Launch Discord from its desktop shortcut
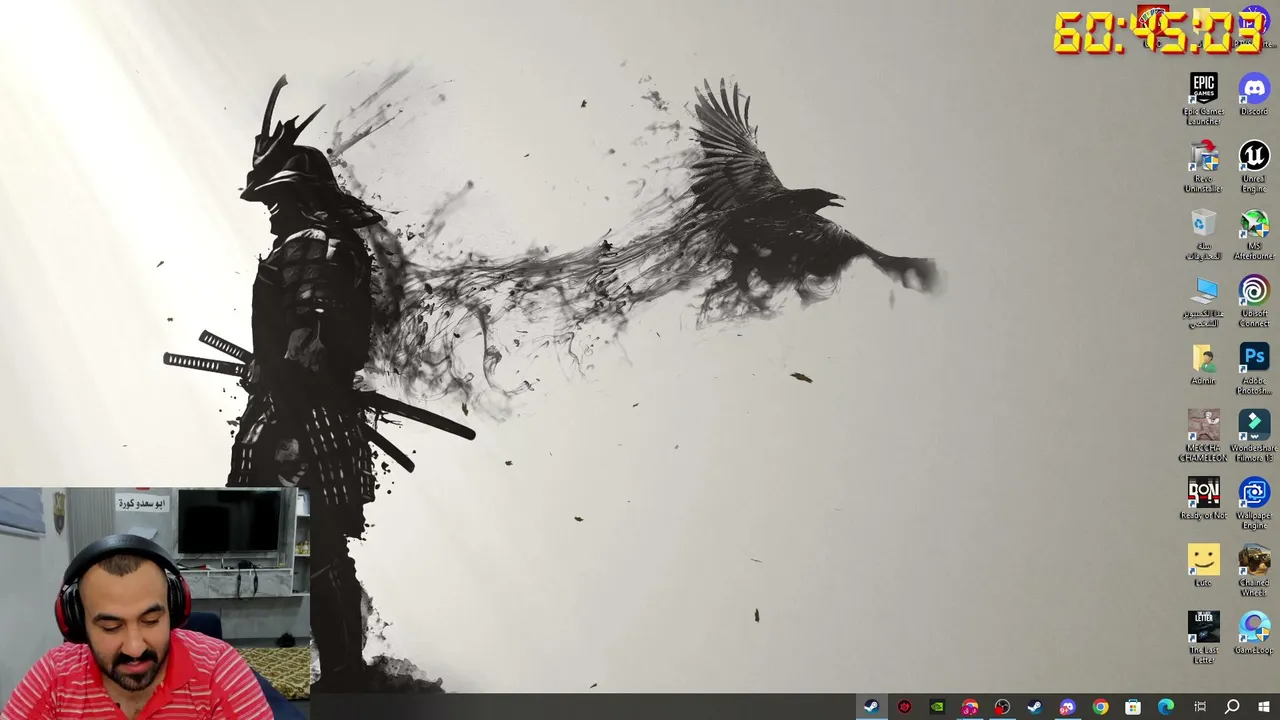Image resolution: width=1280 pixels, height=720 pixels. coord(1254,94)
